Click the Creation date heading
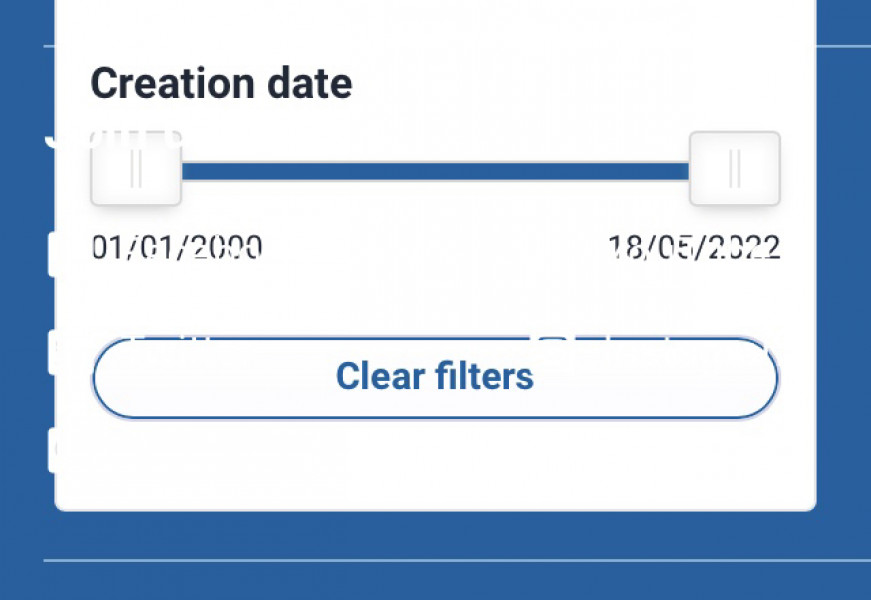The height and width of the screenshot is (600, 871). (x=220, y=83)
